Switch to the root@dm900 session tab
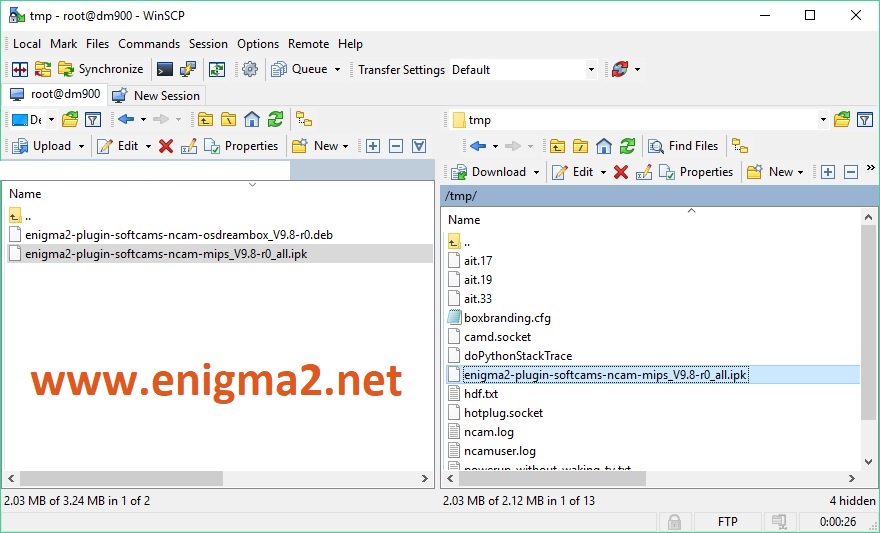This screenshot has height=533, width=880. [56, 94]
